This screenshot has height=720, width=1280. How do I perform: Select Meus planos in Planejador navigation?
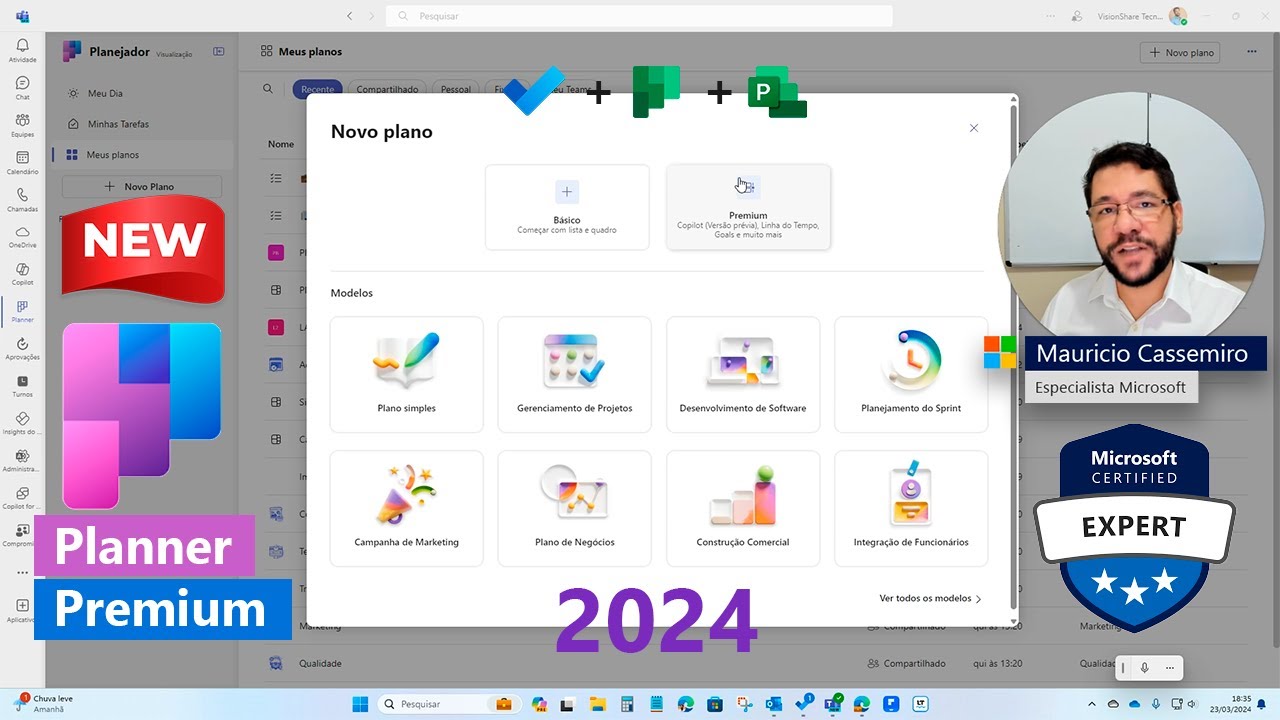pos(142,155)
